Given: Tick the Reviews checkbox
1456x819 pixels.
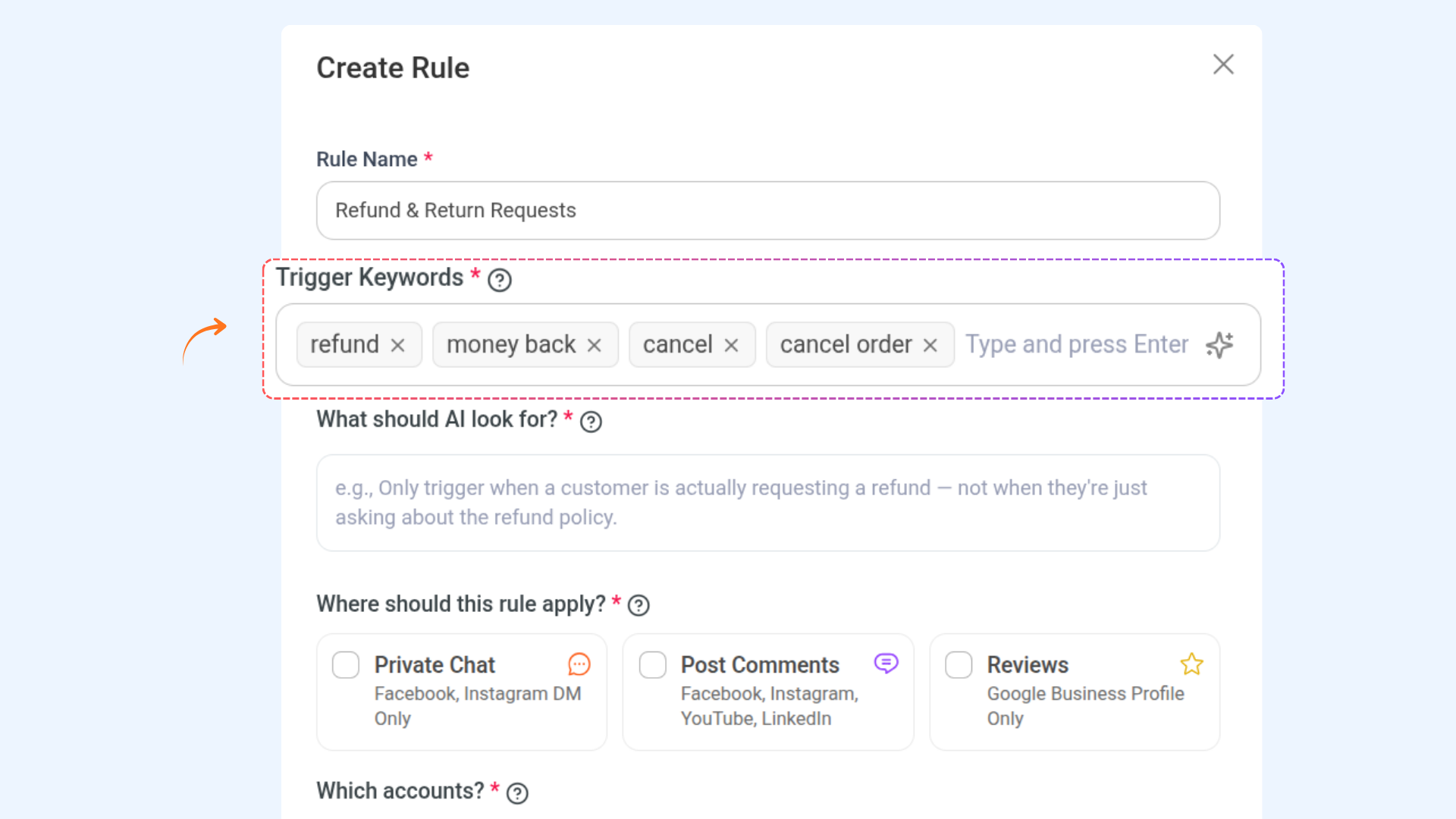Looking at the screenshot, I should (x=959, y=665).
